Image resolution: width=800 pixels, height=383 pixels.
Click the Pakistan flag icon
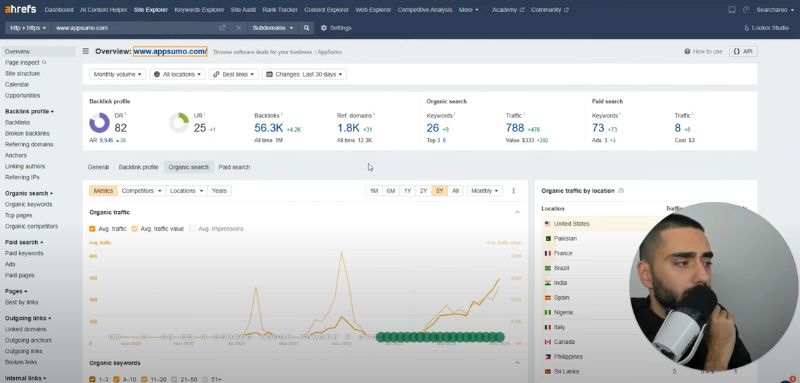(x=547, y=239)
